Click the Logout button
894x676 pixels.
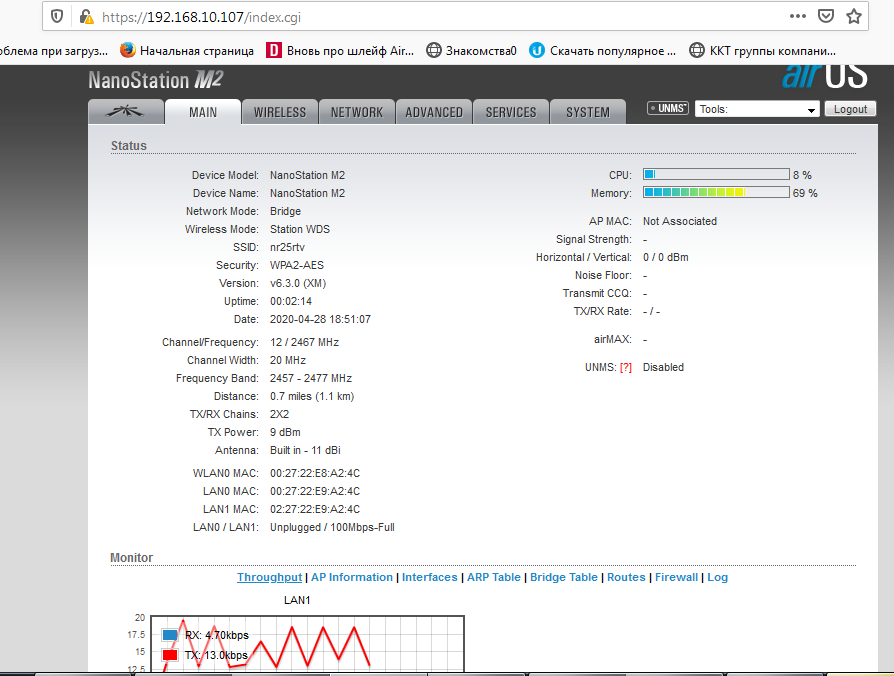coord(850,109)
